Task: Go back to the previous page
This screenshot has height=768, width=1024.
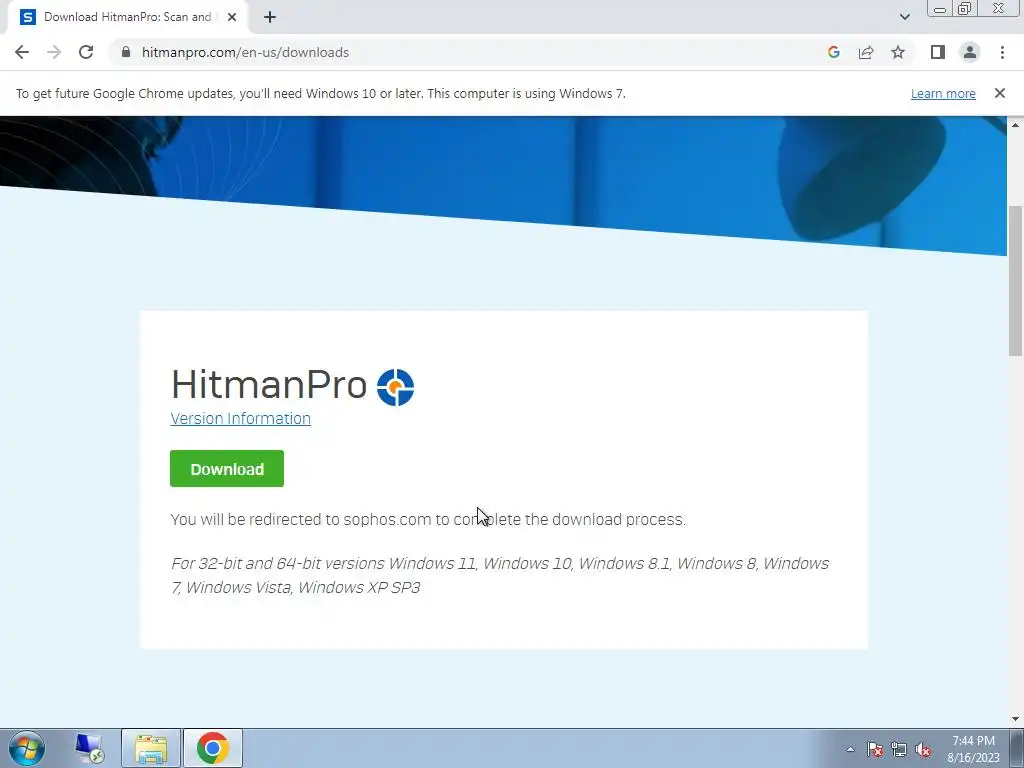Action: pos(22,52)
